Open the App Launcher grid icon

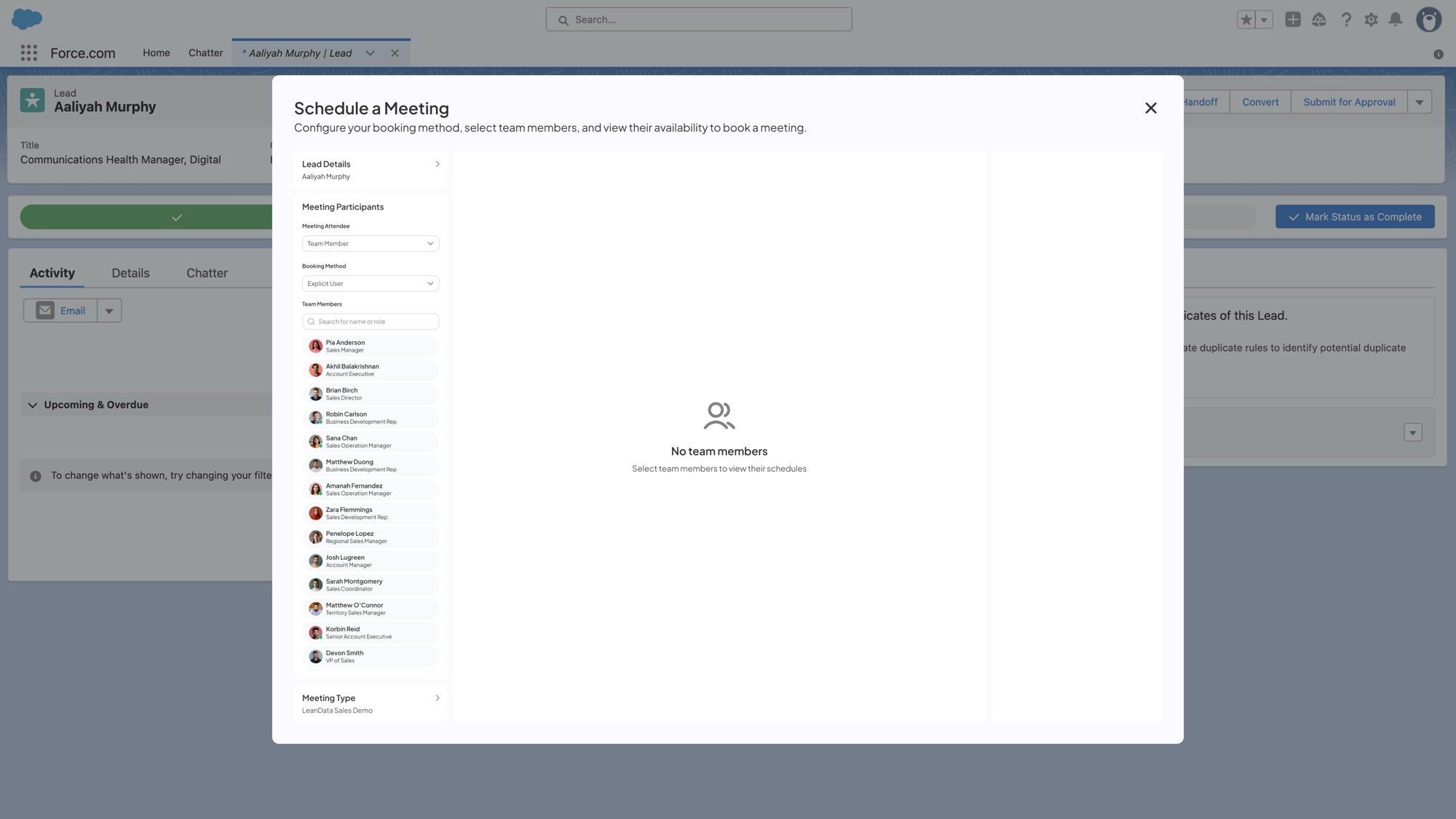pyautogui.click(x=28, y=52)
